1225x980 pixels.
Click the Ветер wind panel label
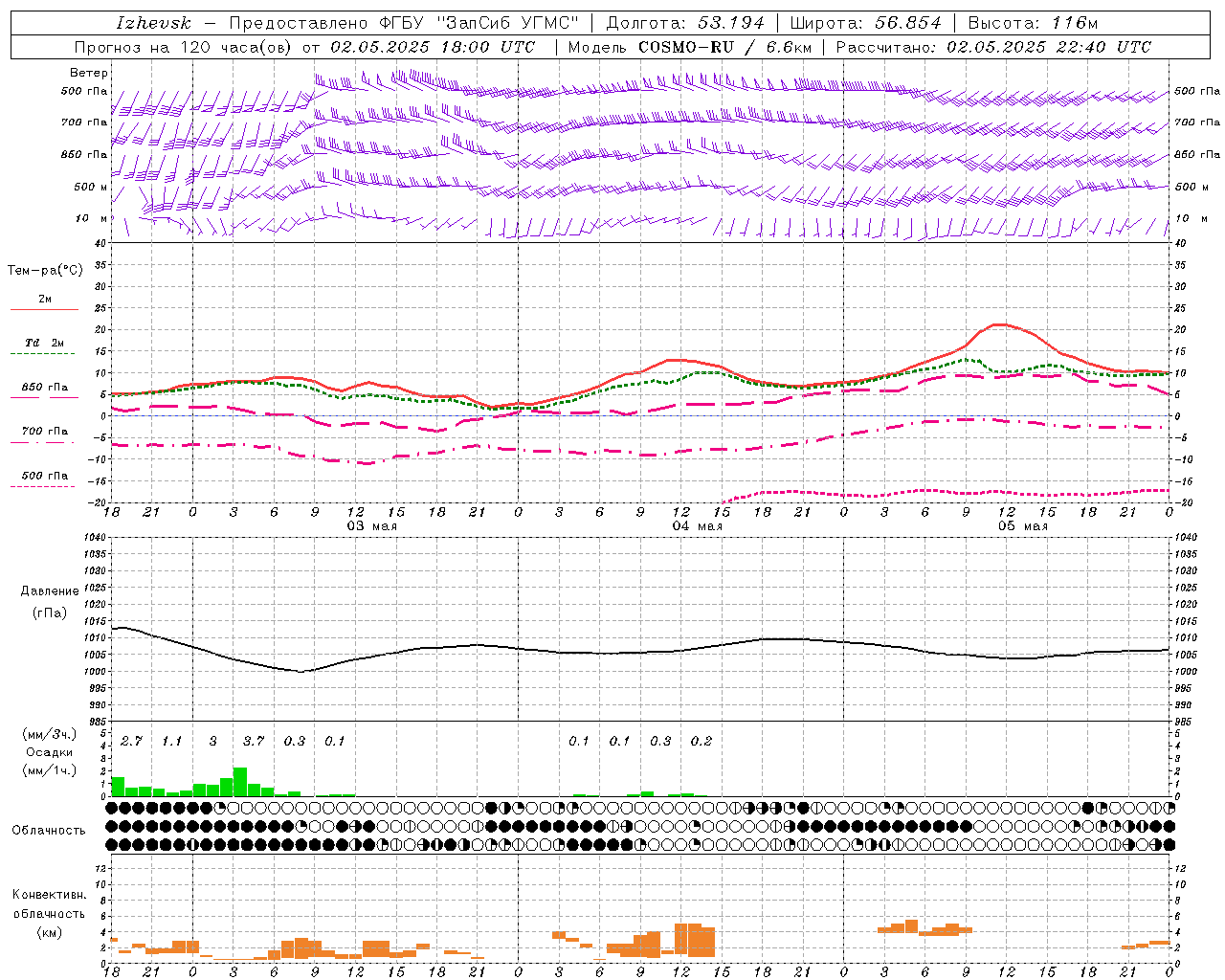point(89,73)
